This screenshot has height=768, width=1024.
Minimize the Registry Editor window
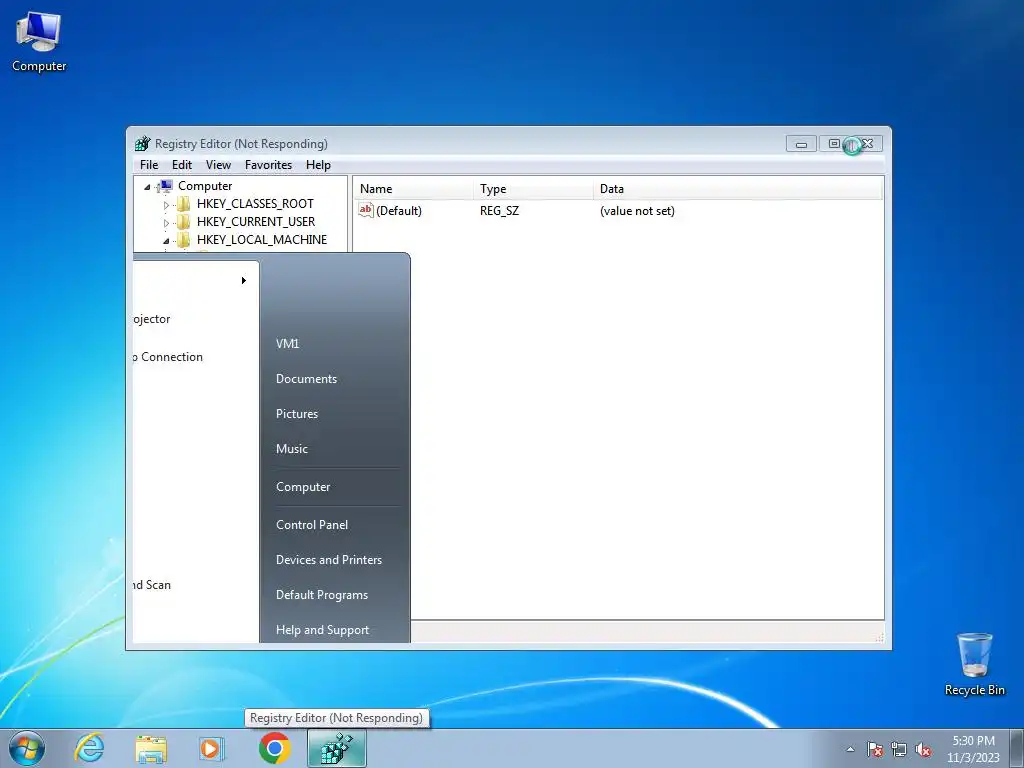click(x=801, y=144)
